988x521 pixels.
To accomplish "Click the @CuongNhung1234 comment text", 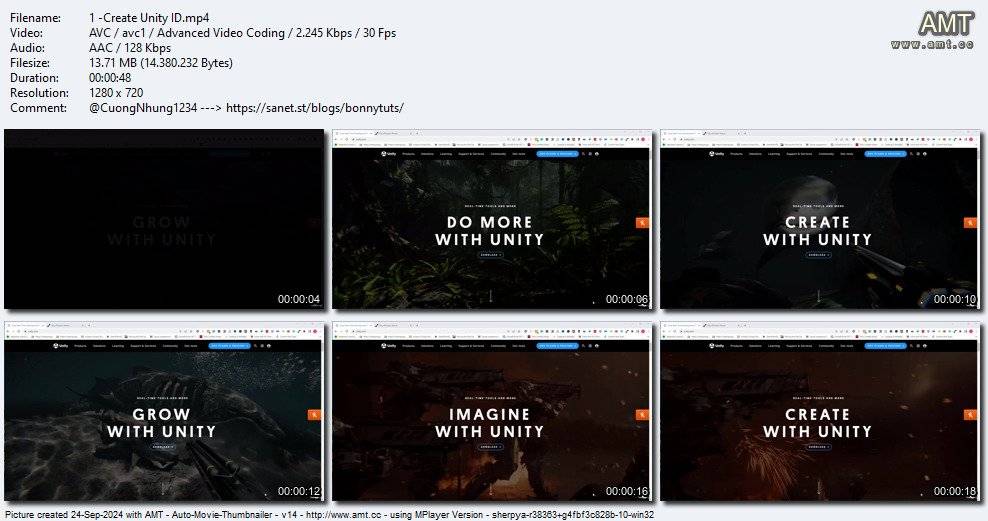I will tap(143, 108).
